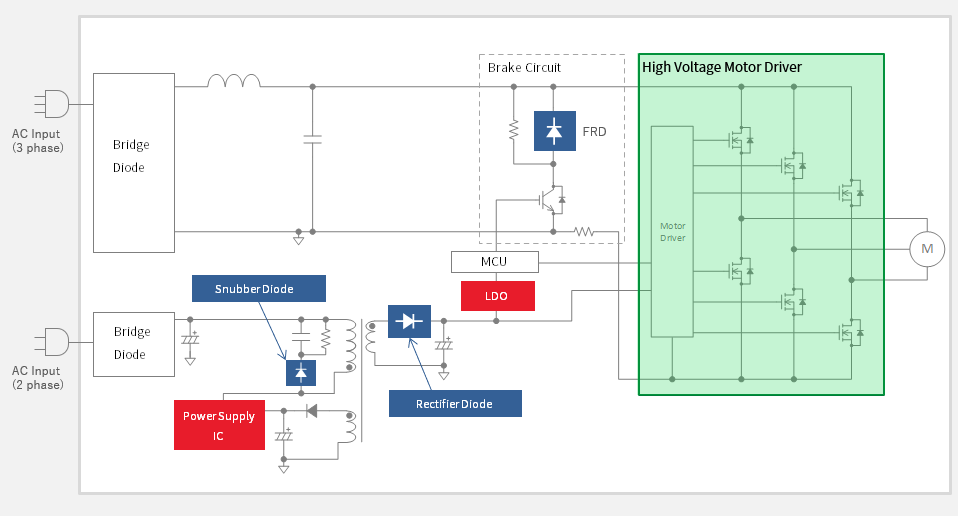Click the brake circuit transistor symbol
This screenshot has width=958, height=516.
[x=550, y=199]
